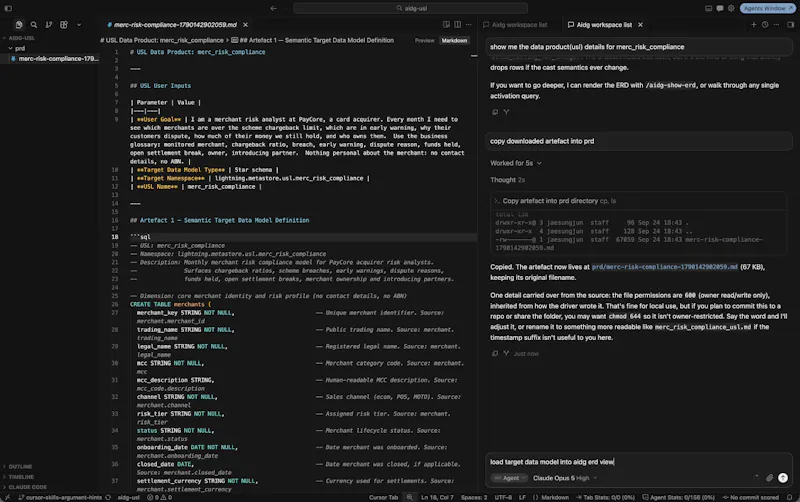800x502 pixels.
Task: Open chat history clock icon
Action: click(x=765, y=24)
